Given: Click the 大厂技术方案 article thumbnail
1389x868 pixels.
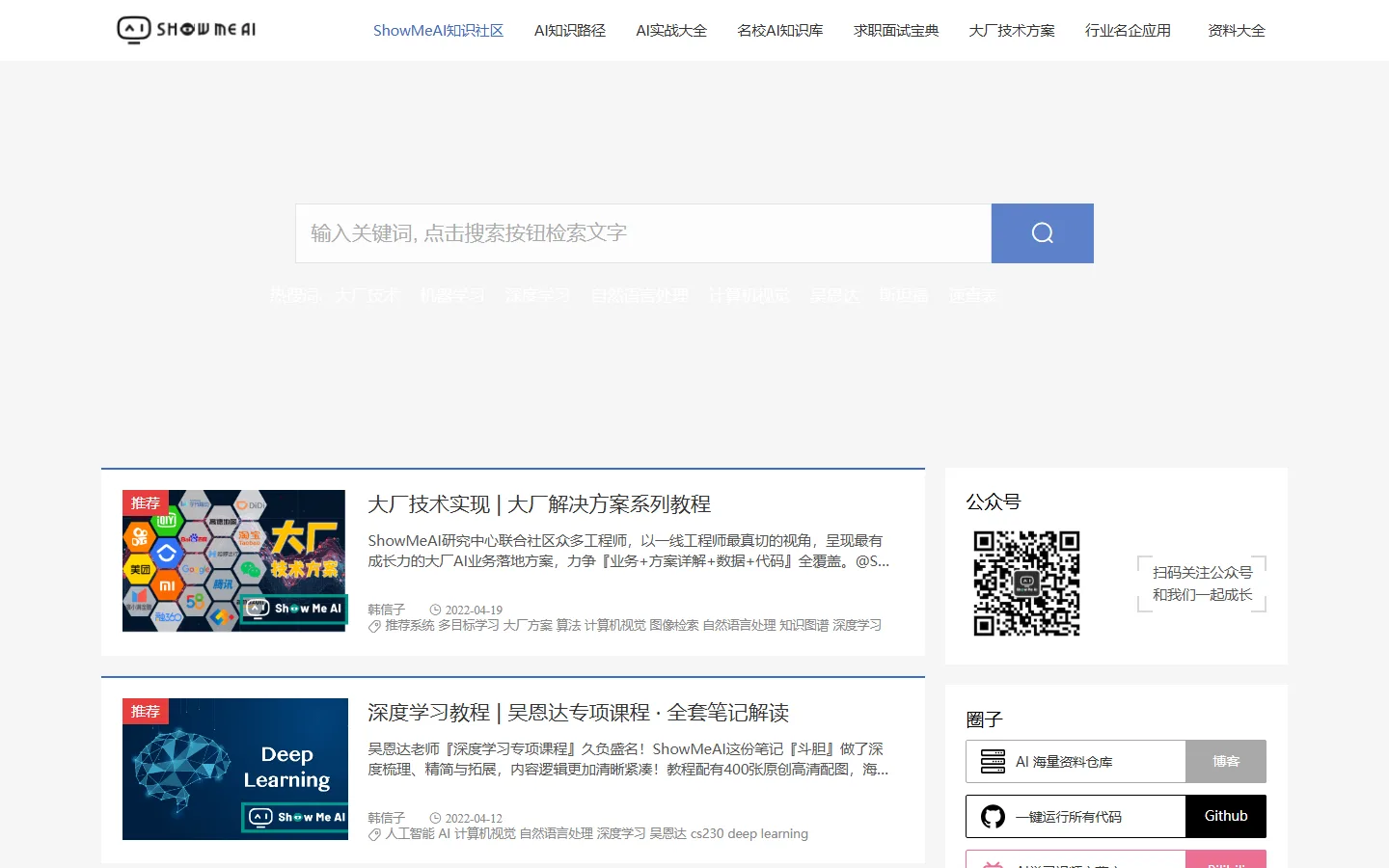Looking at the screenshot, I should coord(234,561).
